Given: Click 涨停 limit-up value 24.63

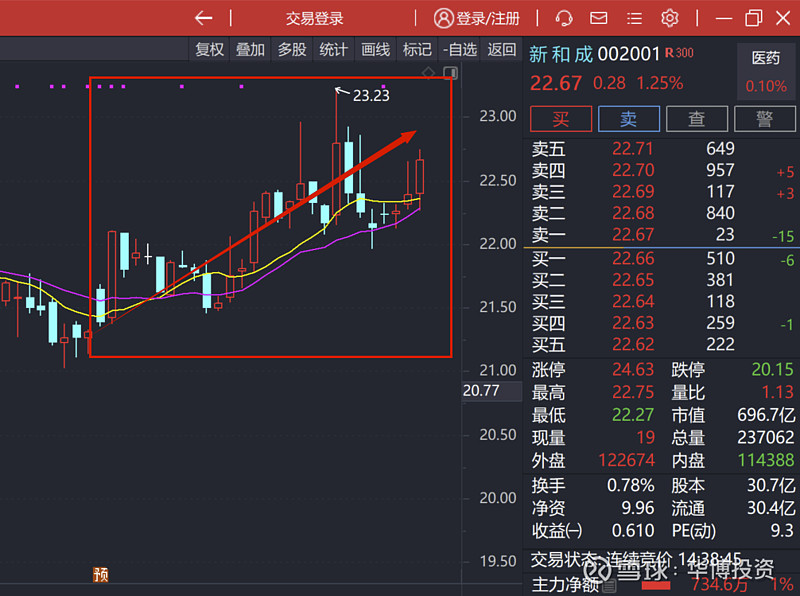Looking at the screenshot, I should pos(633,369).
